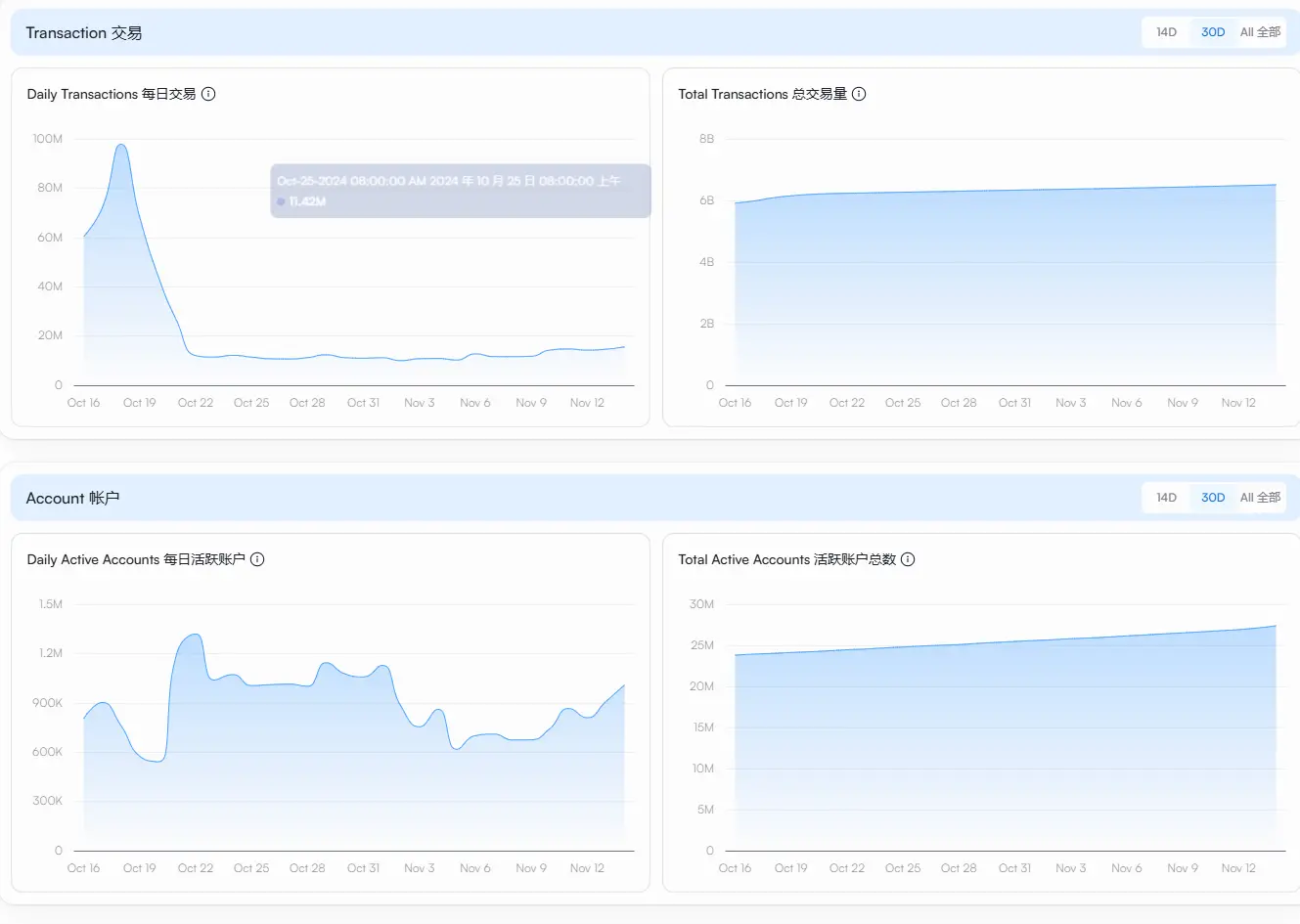The height and width of the screenshot is (924, 1300).
Task: Click the Daily Transactions peak near 100M
Action: click(120, 146)
